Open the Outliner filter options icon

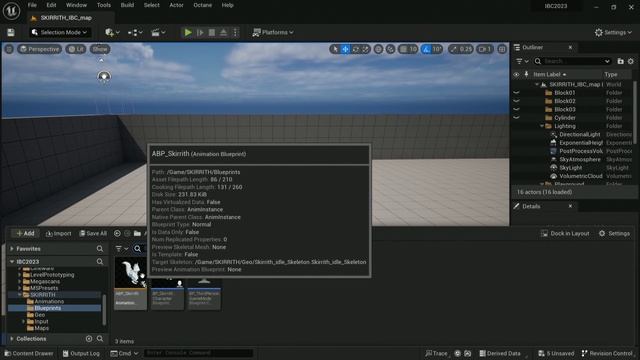pyautogui.click(x=522, y=61)
